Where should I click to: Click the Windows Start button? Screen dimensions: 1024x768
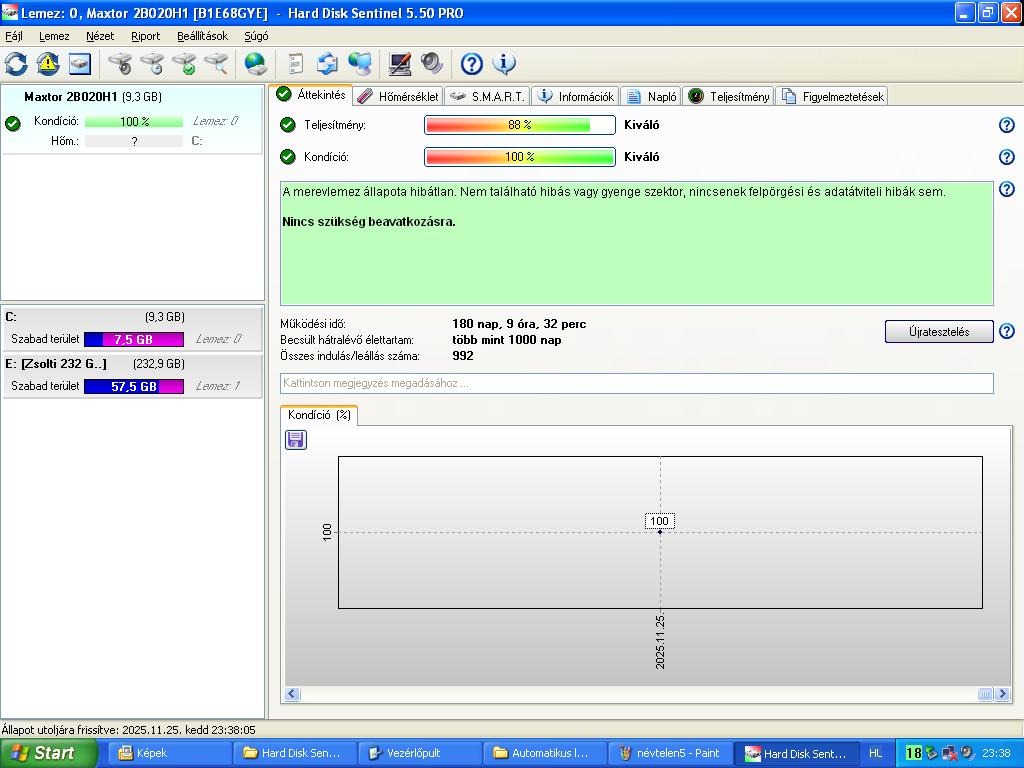tap(49, 753)
